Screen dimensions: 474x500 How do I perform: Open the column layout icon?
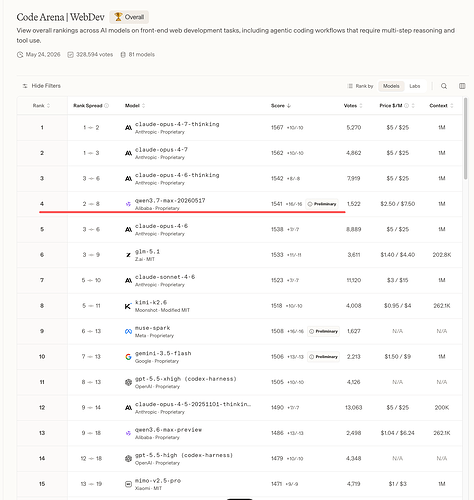(462, 86)
